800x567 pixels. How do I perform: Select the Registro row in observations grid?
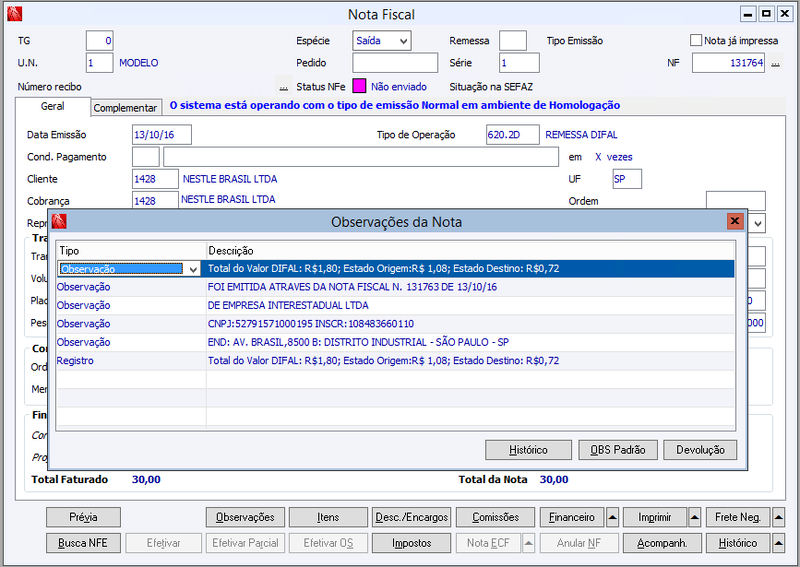[395, 361]
